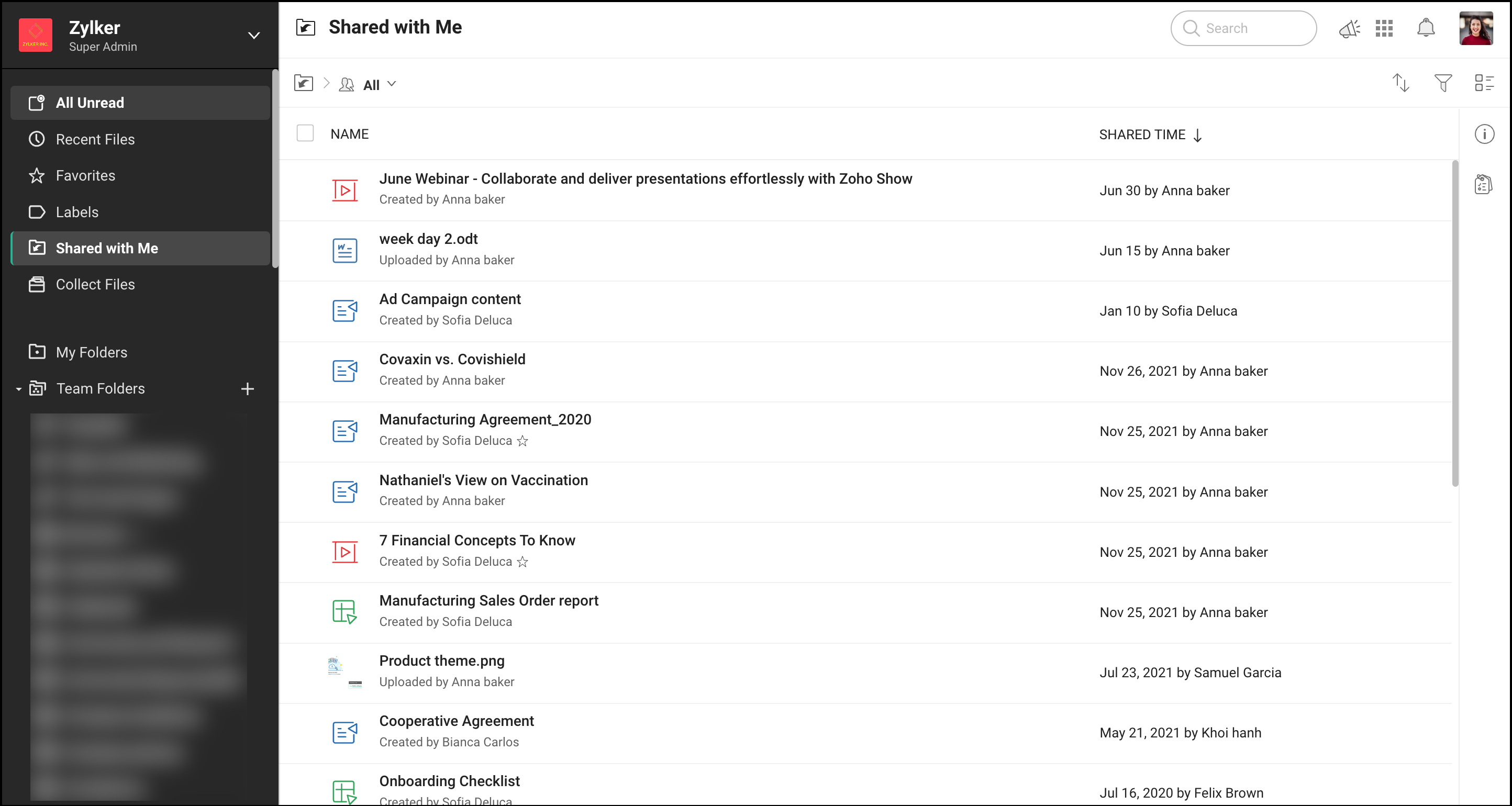This screenshot has width=1512, height=806.
Task: Open the filter funnel icon
Action: pyautogui.click(x=1442, y=83)
